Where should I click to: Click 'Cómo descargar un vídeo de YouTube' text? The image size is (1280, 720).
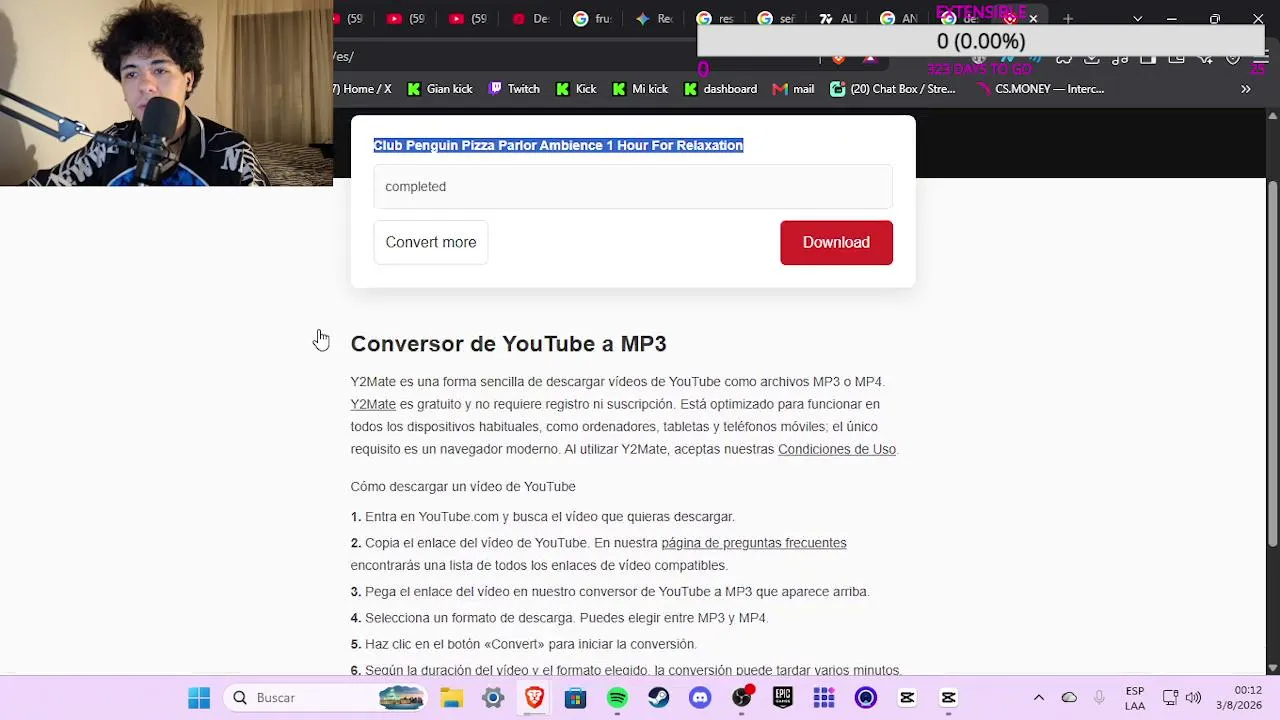(463, 487)
